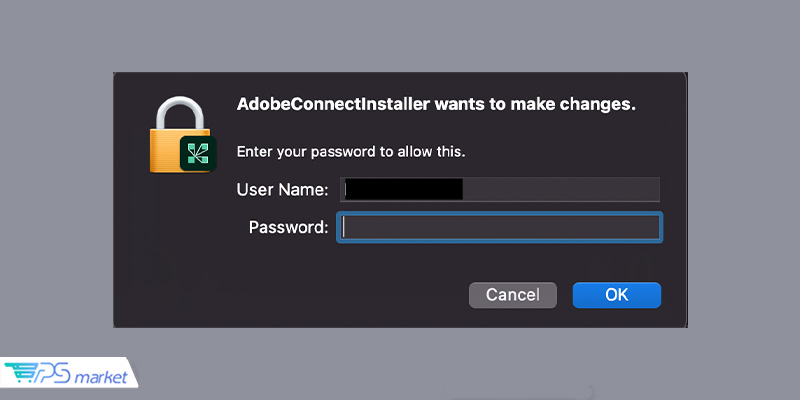Image resolution: width=800 pixels, height=400 pixels.
Task: Place cursor at the Password field's text caret
Action: pyautogui.click(x=345, y=227)
